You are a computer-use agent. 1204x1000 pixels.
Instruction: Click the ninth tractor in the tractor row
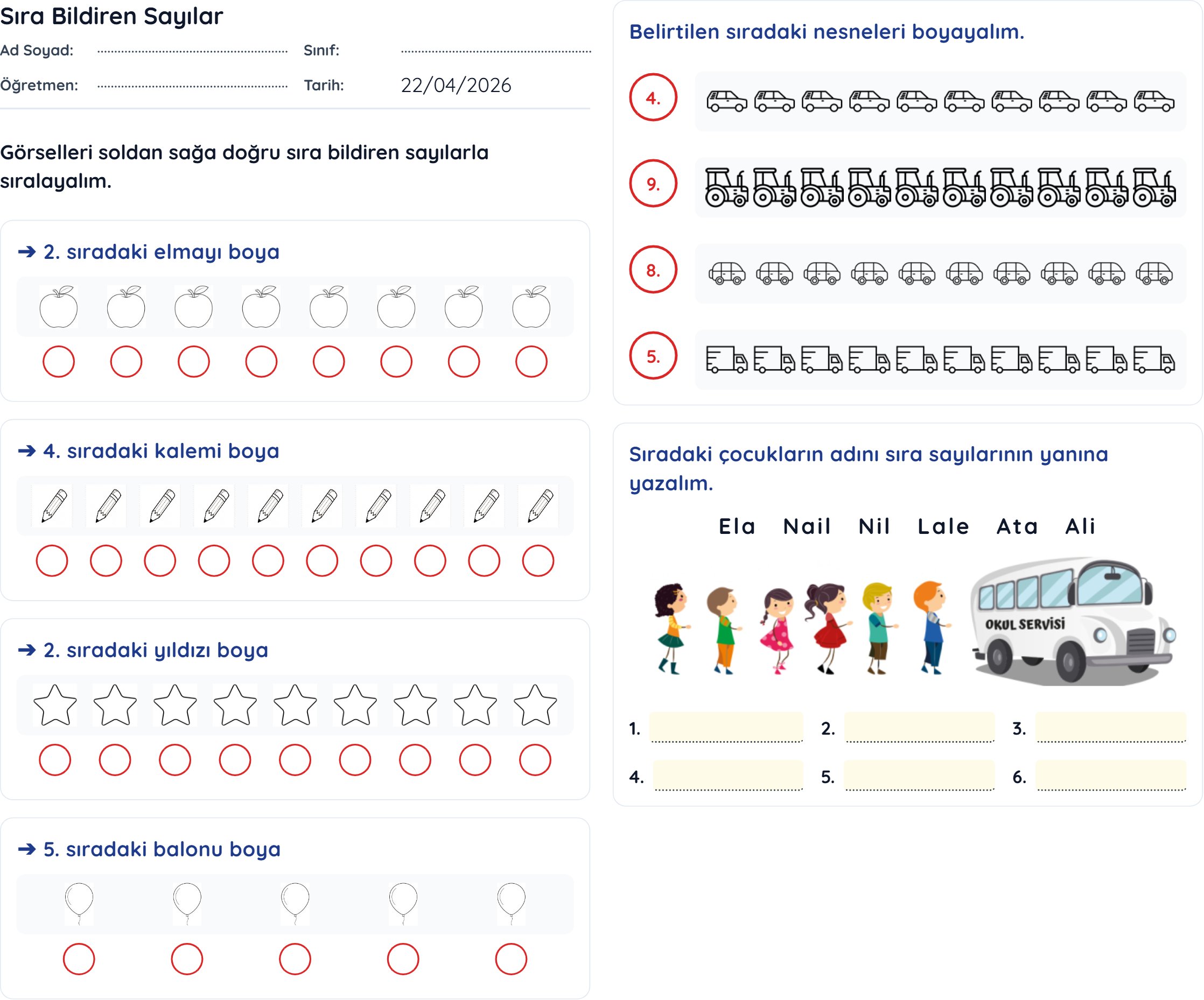pyautogui.click(x=1107, y=187)
